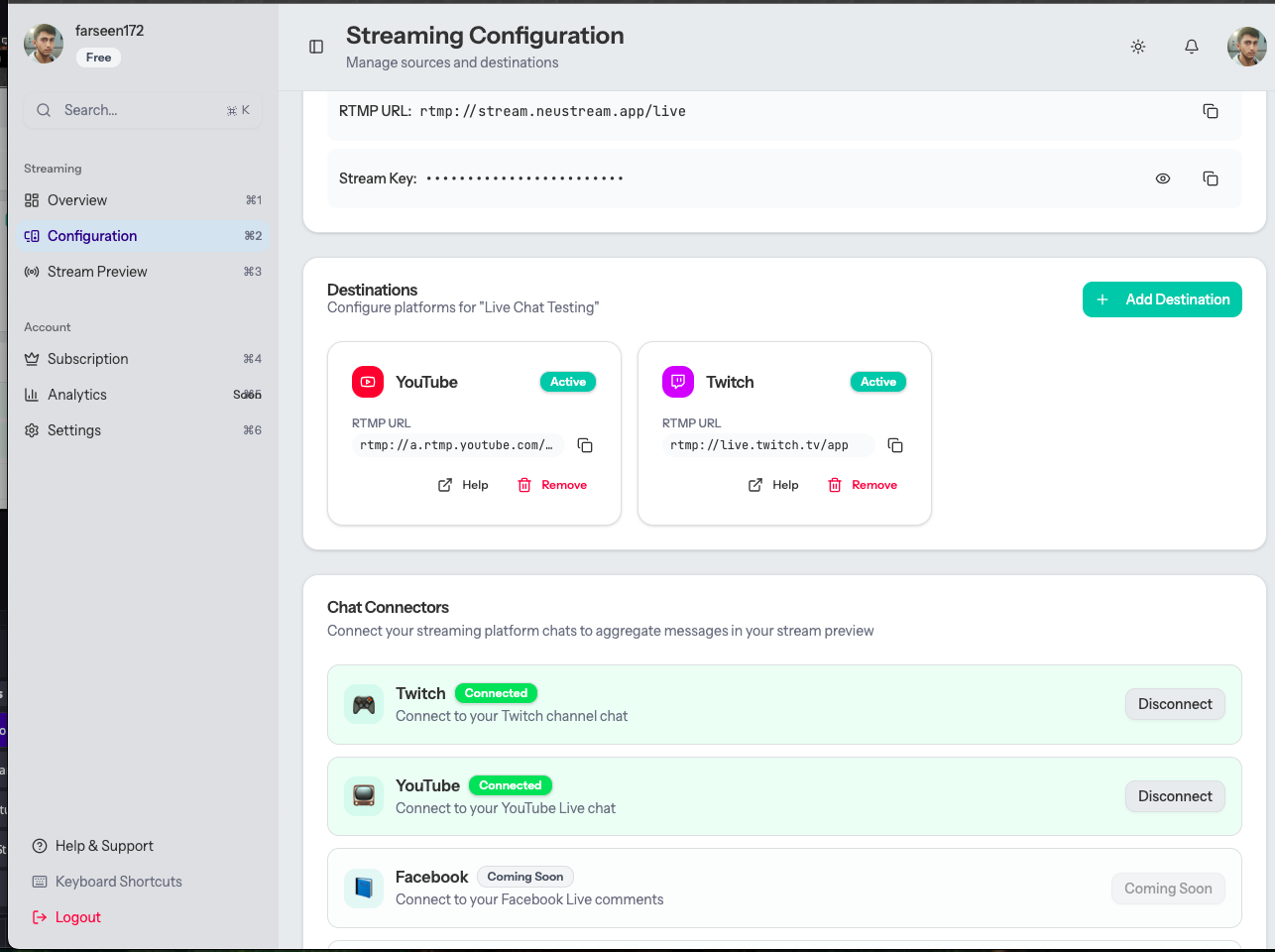This screenshot has width=1275, height=952.
Task: Open Help for the Twitch destination
Action: point(773,484)
